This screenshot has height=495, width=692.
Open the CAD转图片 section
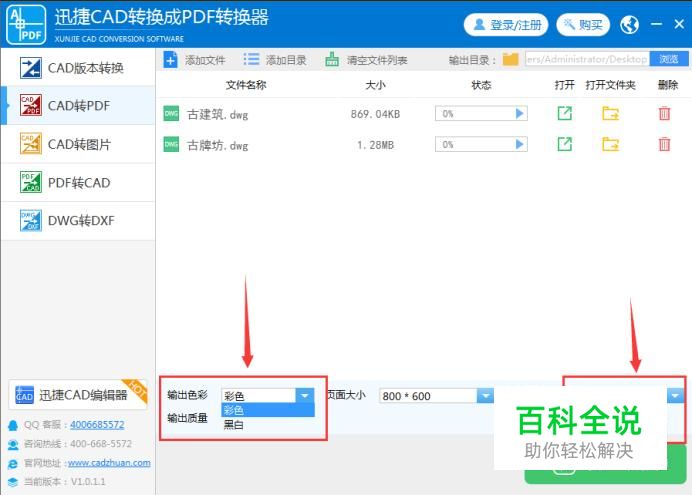(78, 144)
